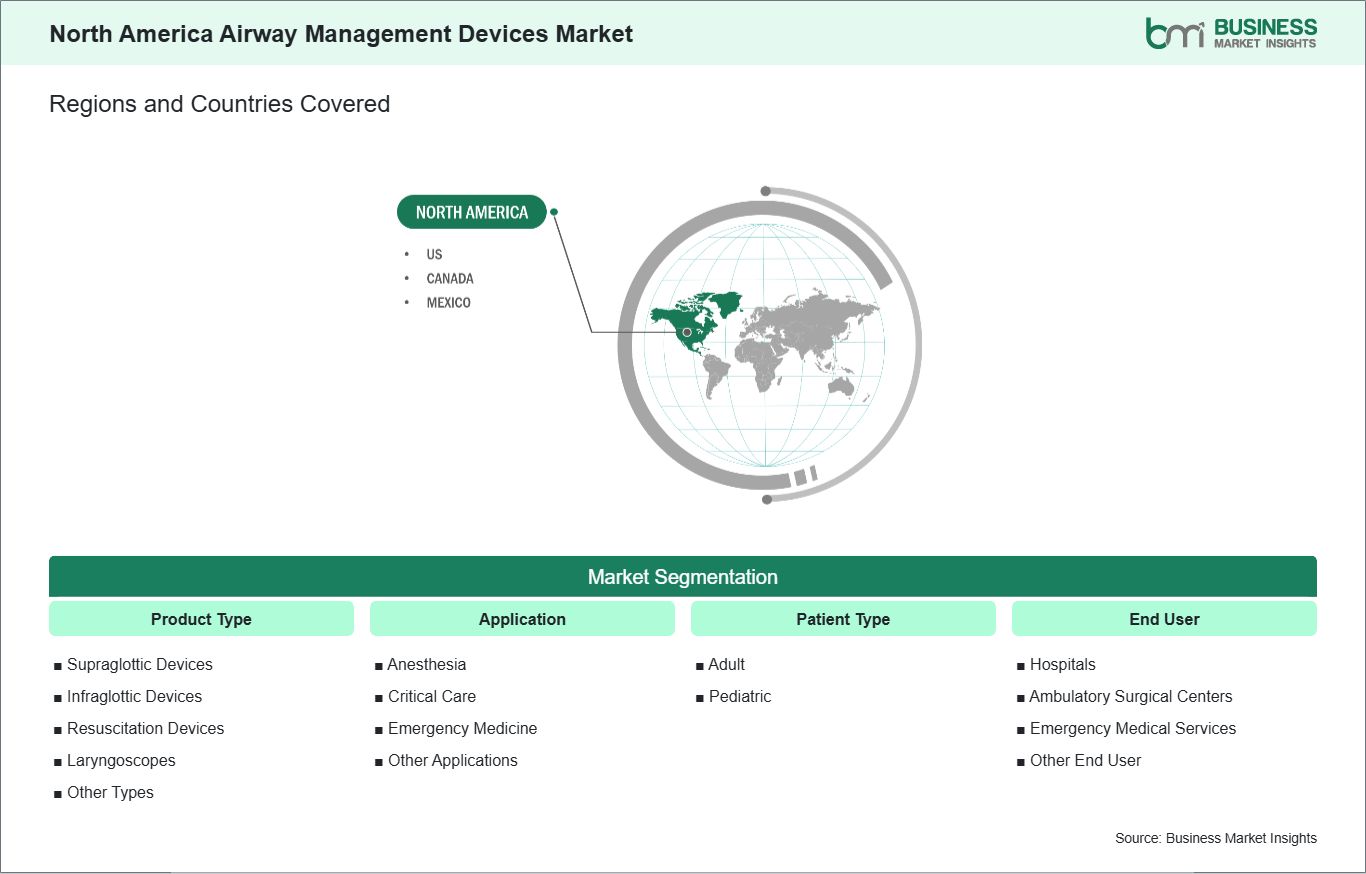Click 'Source: Business Market Insights' text
The width and height of the screenshot is (1366, 874).
(1216, 838)
